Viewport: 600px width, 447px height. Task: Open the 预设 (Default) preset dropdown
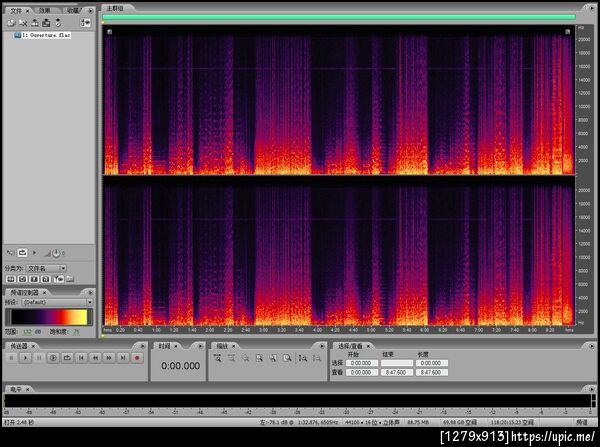[x=57, y=302]
